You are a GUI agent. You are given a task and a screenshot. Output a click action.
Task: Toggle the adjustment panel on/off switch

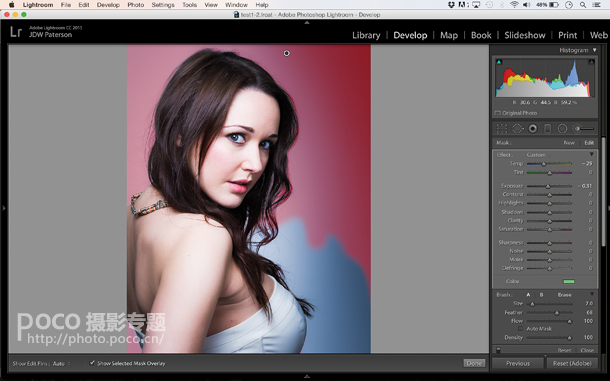click(498, 350)
